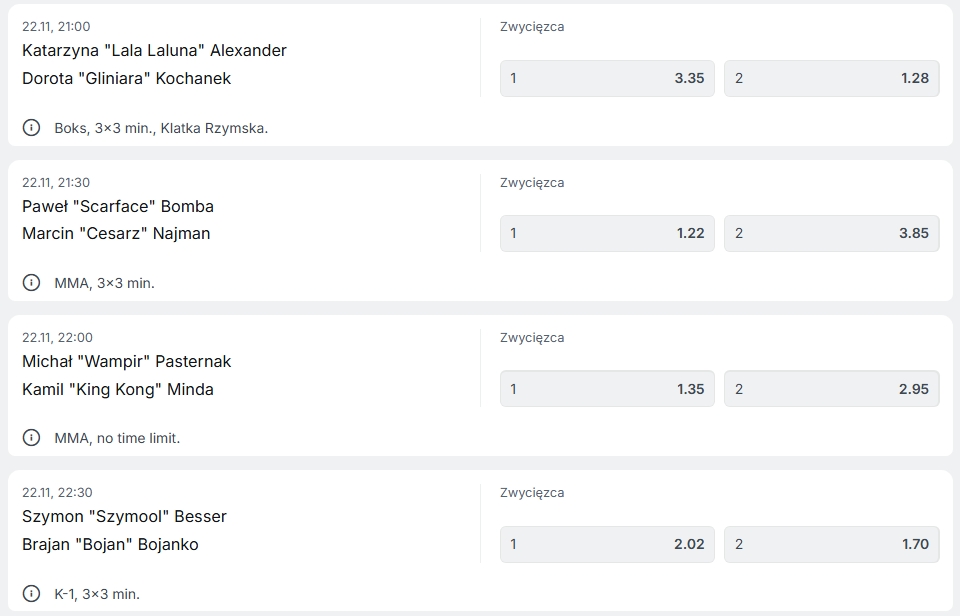Click Brajan "Bojan" Bojanko name

point(110,544)
